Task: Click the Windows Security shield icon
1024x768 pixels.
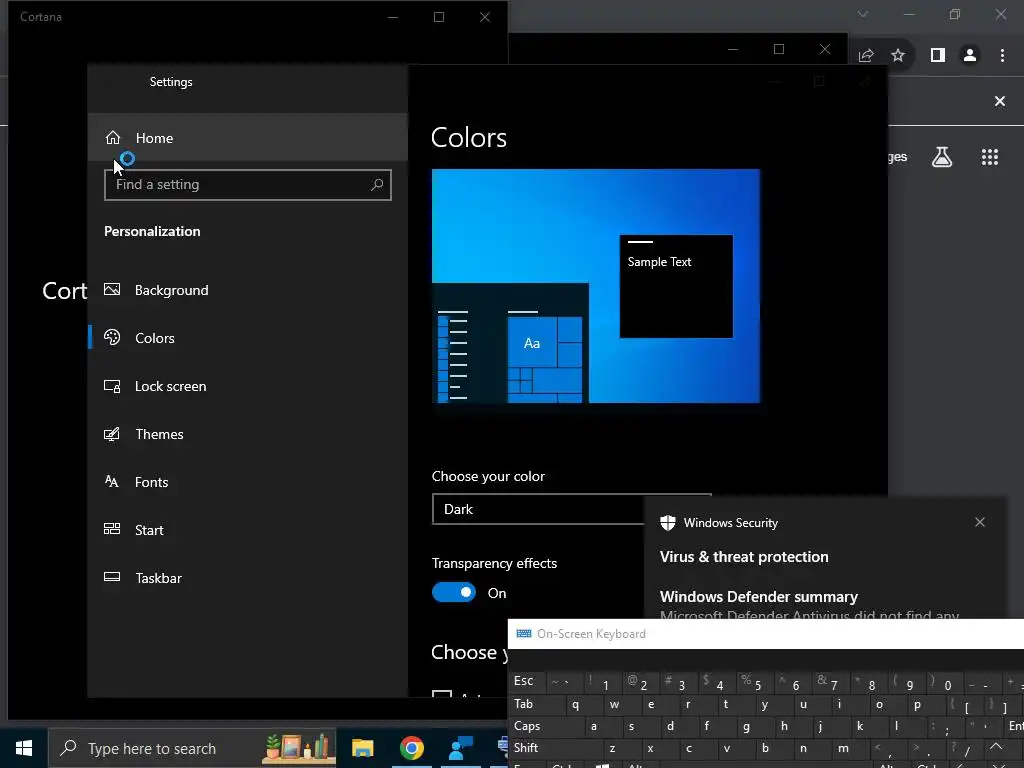Action: click(667, 522)
